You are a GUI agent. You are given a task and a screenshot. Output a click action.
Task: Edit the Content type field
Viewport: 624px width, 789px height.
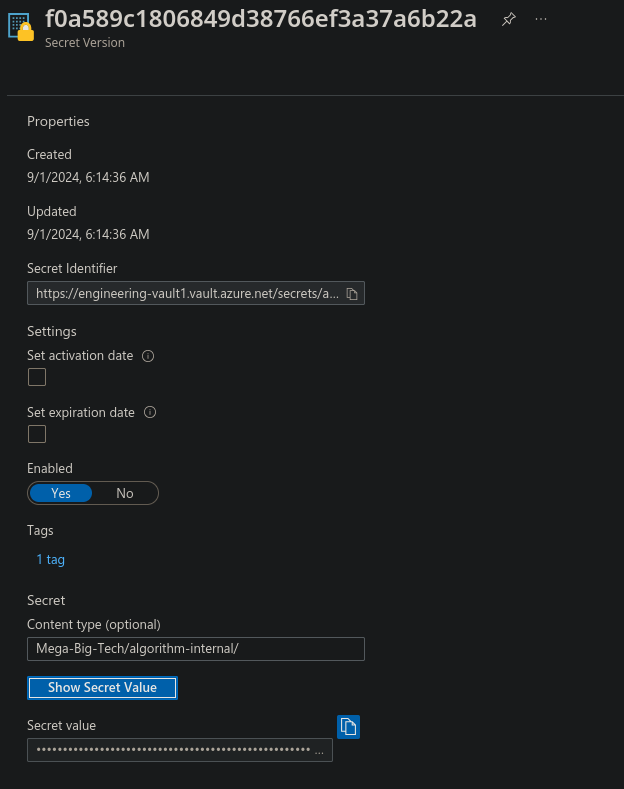pos(196,649)
